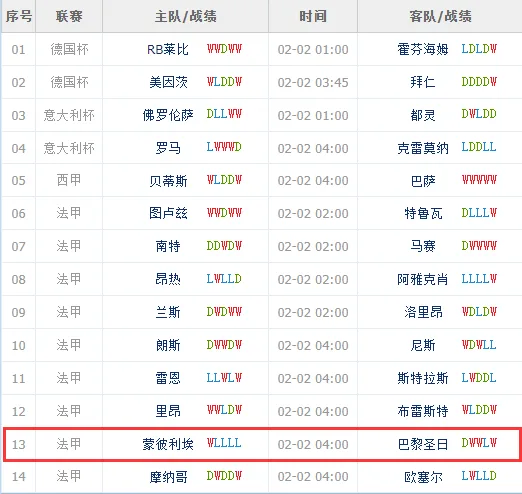Click 意大利杯 league in row 03
522x494 pixels.
point(69,115)
